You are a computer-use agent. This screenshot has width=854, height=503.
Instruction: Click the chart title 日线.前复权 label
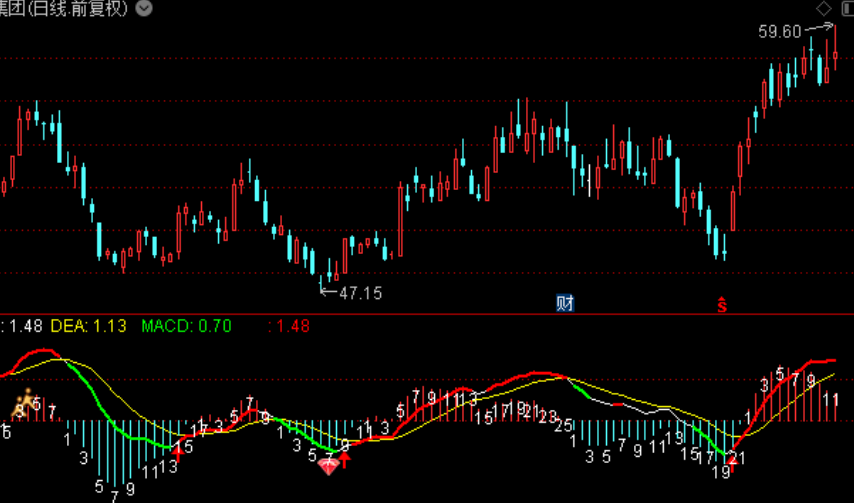coord(77,9)
